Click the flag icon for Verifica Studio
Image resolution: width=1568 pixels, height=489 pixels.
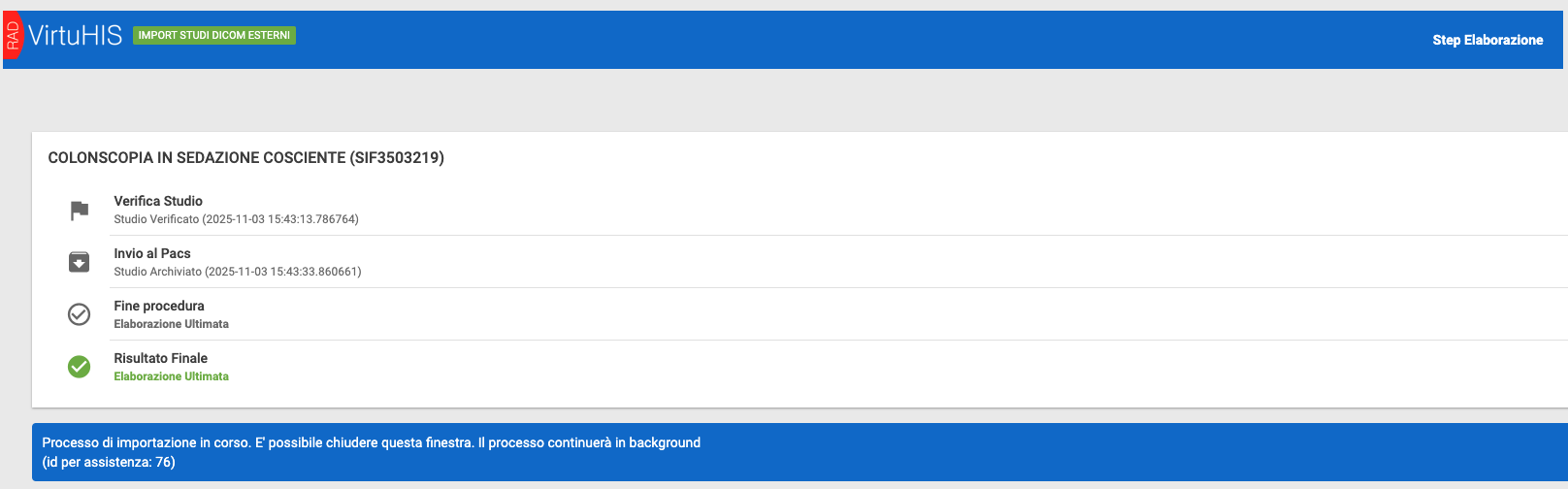point(80,210)
